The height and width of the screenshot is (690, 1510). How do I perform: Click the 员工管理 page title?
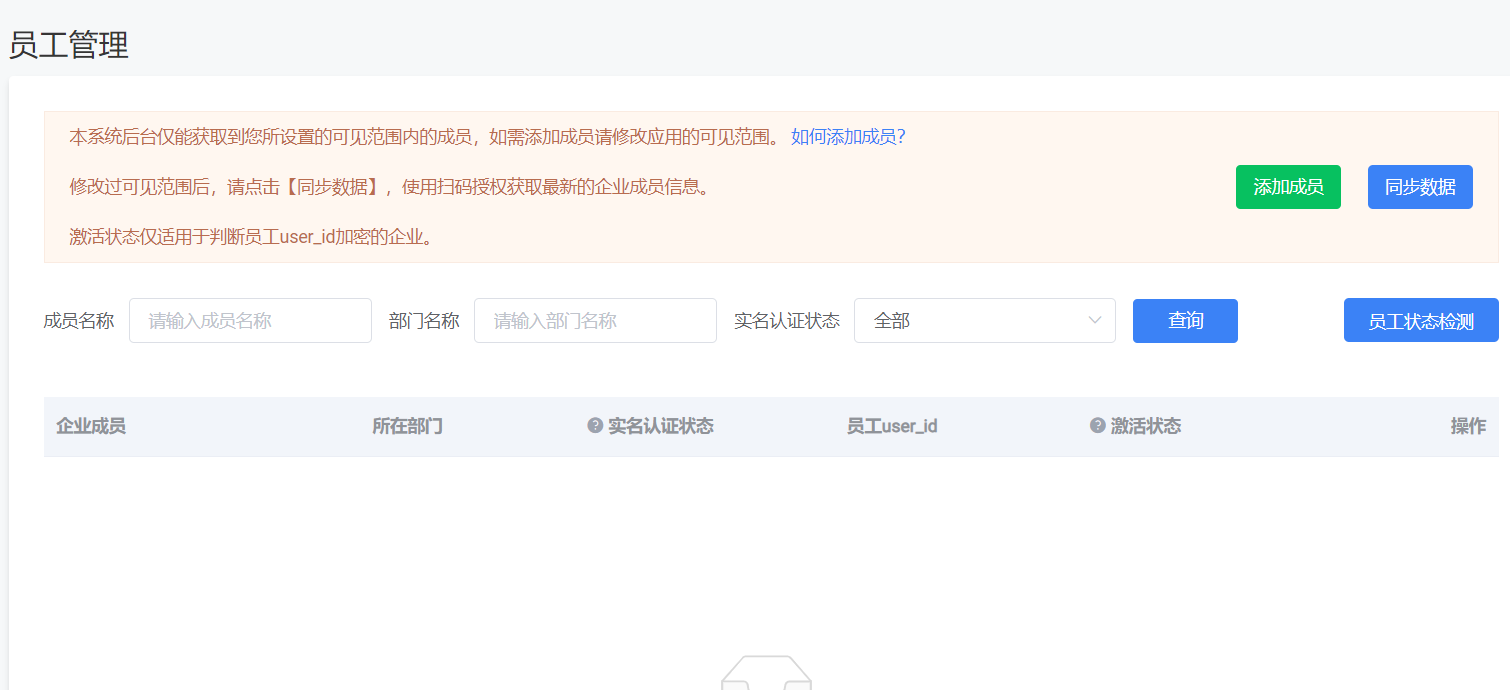pyautogui.click(x=69, y=45)
